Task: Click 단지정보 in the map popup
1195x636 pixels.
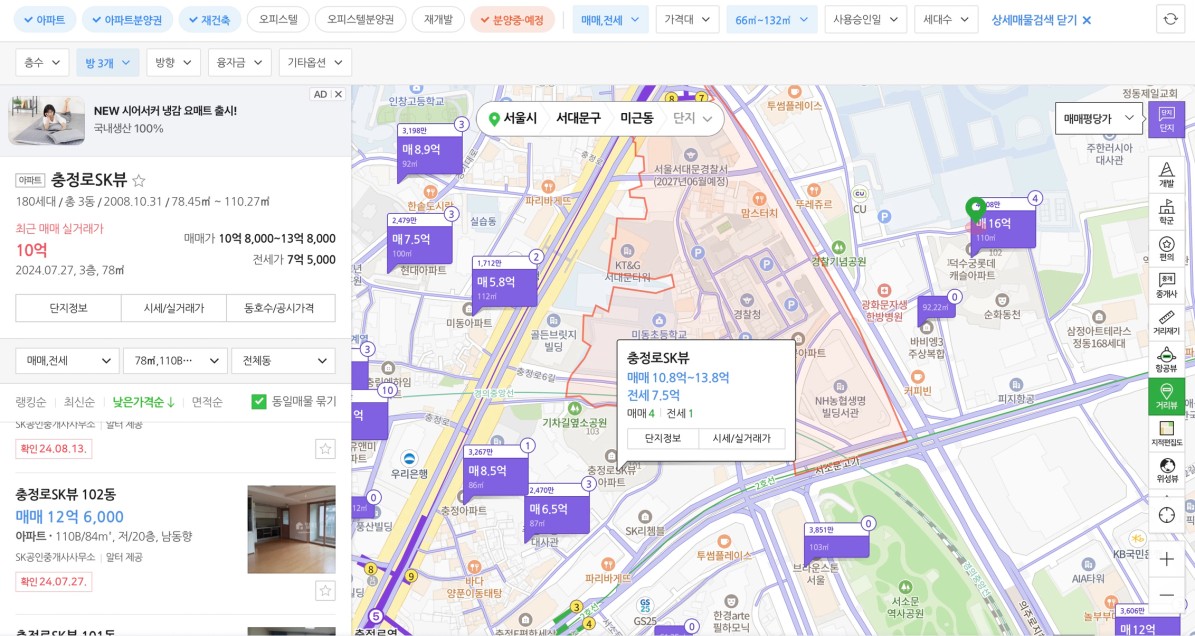Action: (x=662, y=438)
